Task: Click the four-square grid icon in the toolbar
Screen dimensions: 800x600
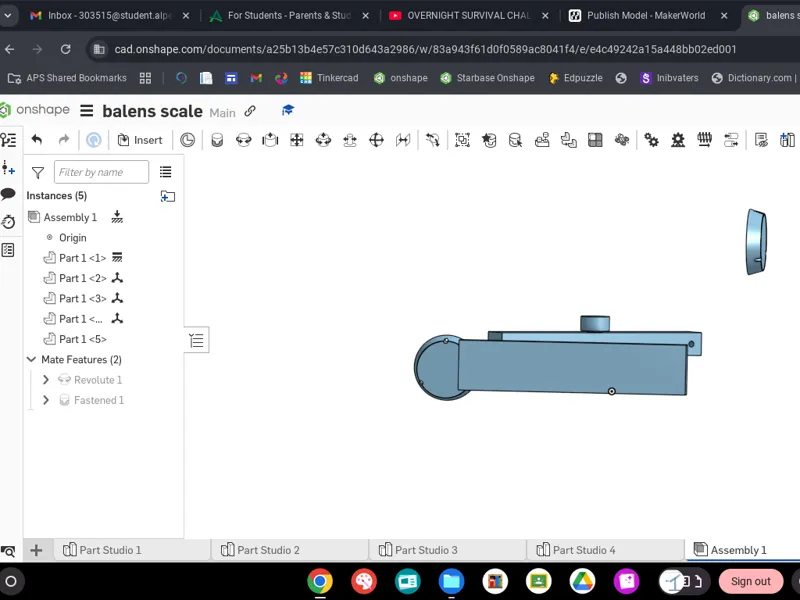Action: (x=595, y=140)
